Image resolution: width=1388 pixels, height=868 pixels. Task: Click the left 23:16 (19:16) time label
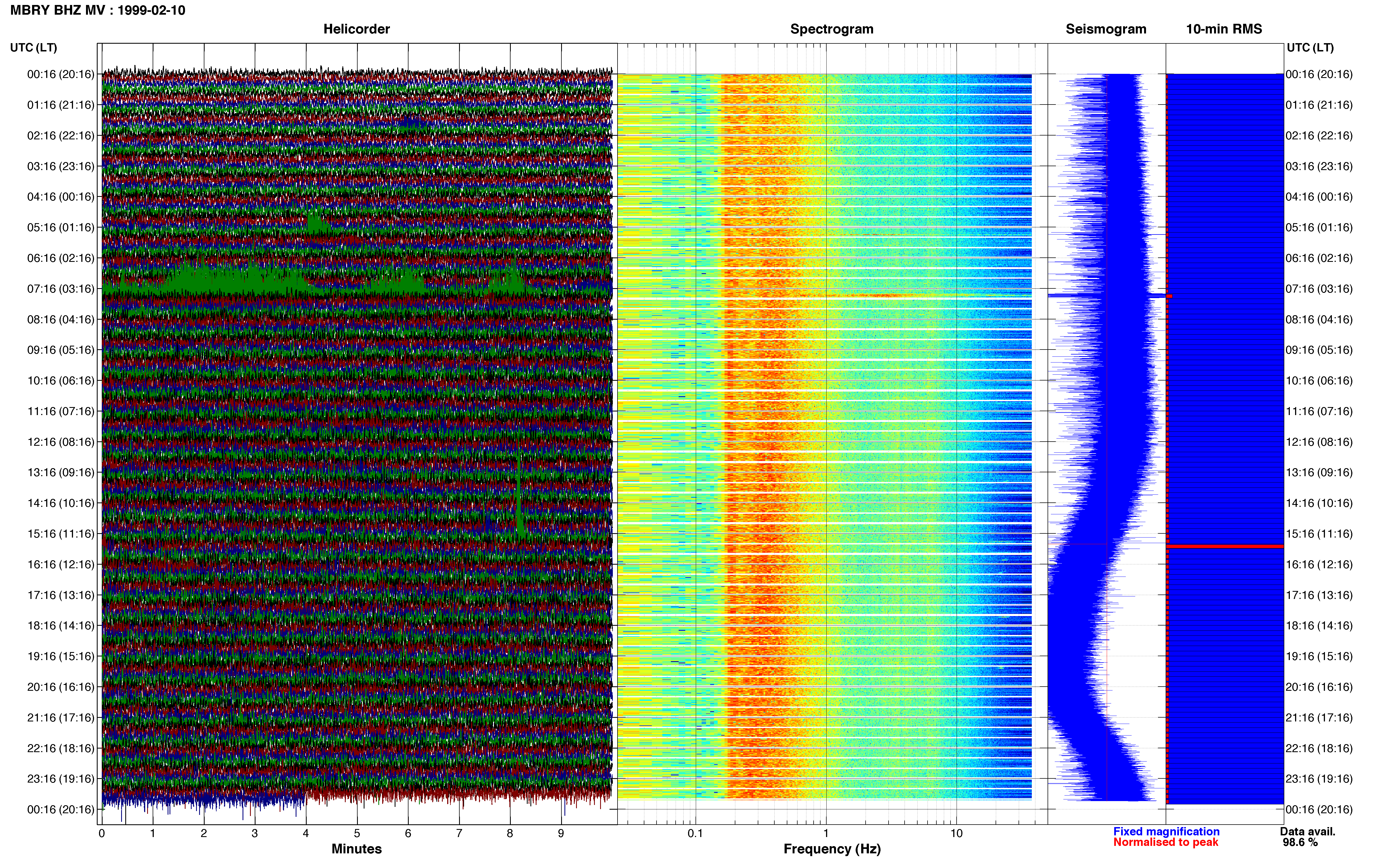click(61, 778)
